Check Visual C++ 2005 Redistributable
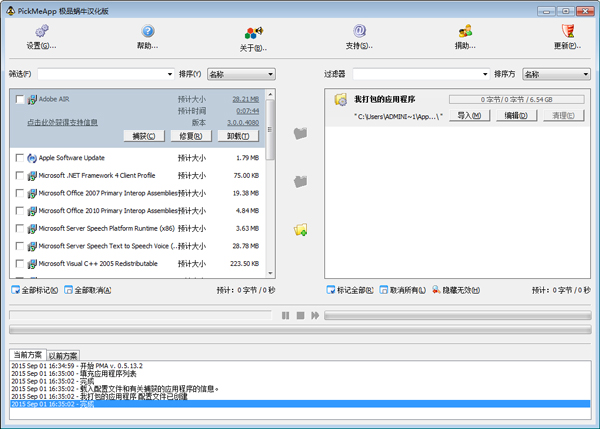This screenshot has width=600, height=429. tap(20, 264)
